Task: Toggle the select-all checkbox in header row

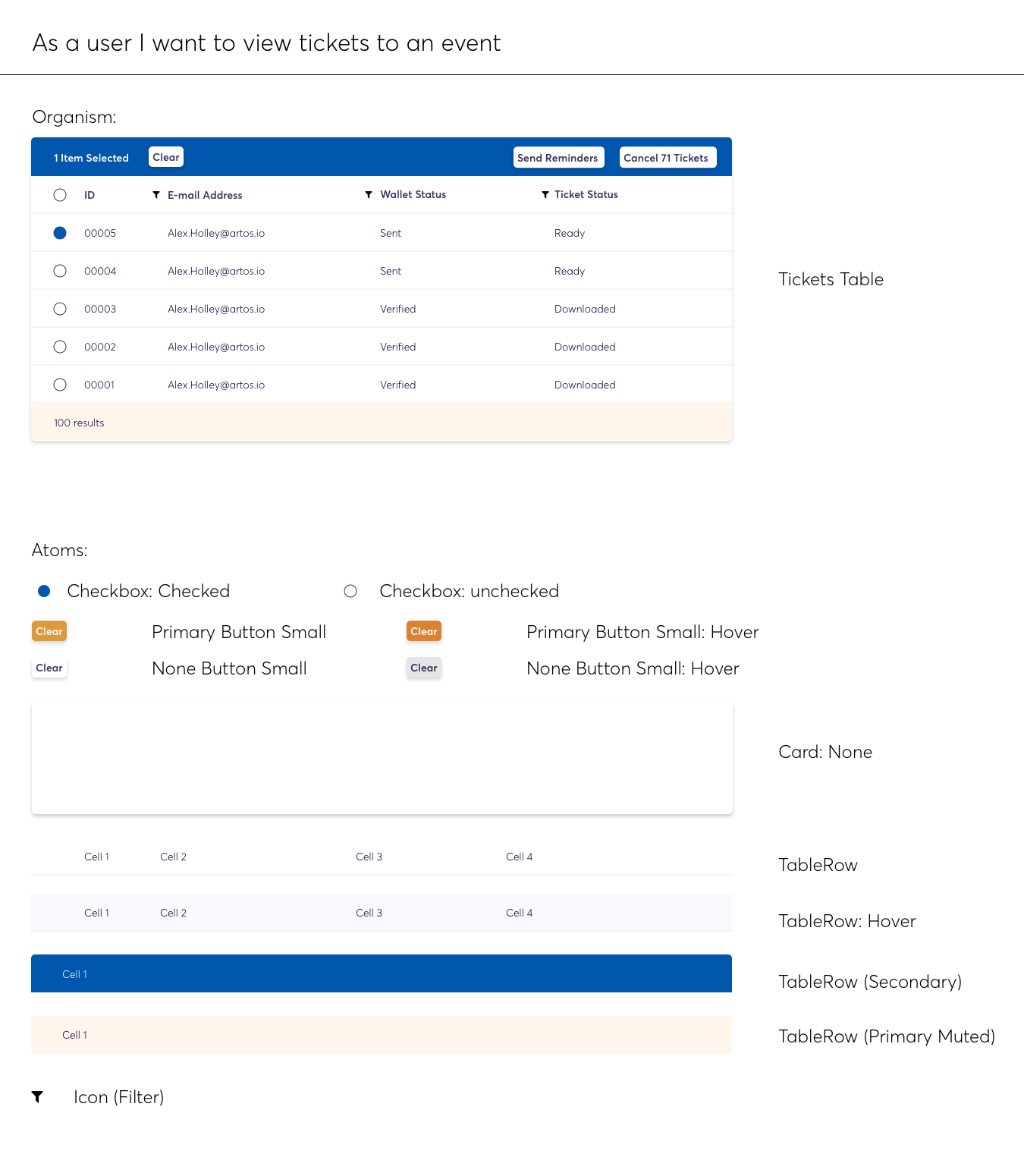Action: coord(60,195)
